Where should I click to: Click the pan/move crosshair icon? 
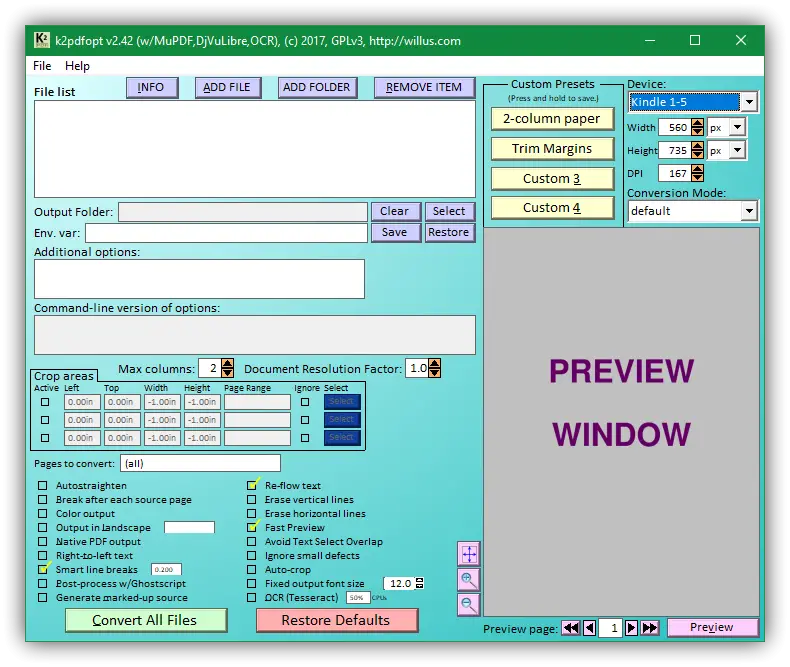pyautogui.click(x=469, y=555)
